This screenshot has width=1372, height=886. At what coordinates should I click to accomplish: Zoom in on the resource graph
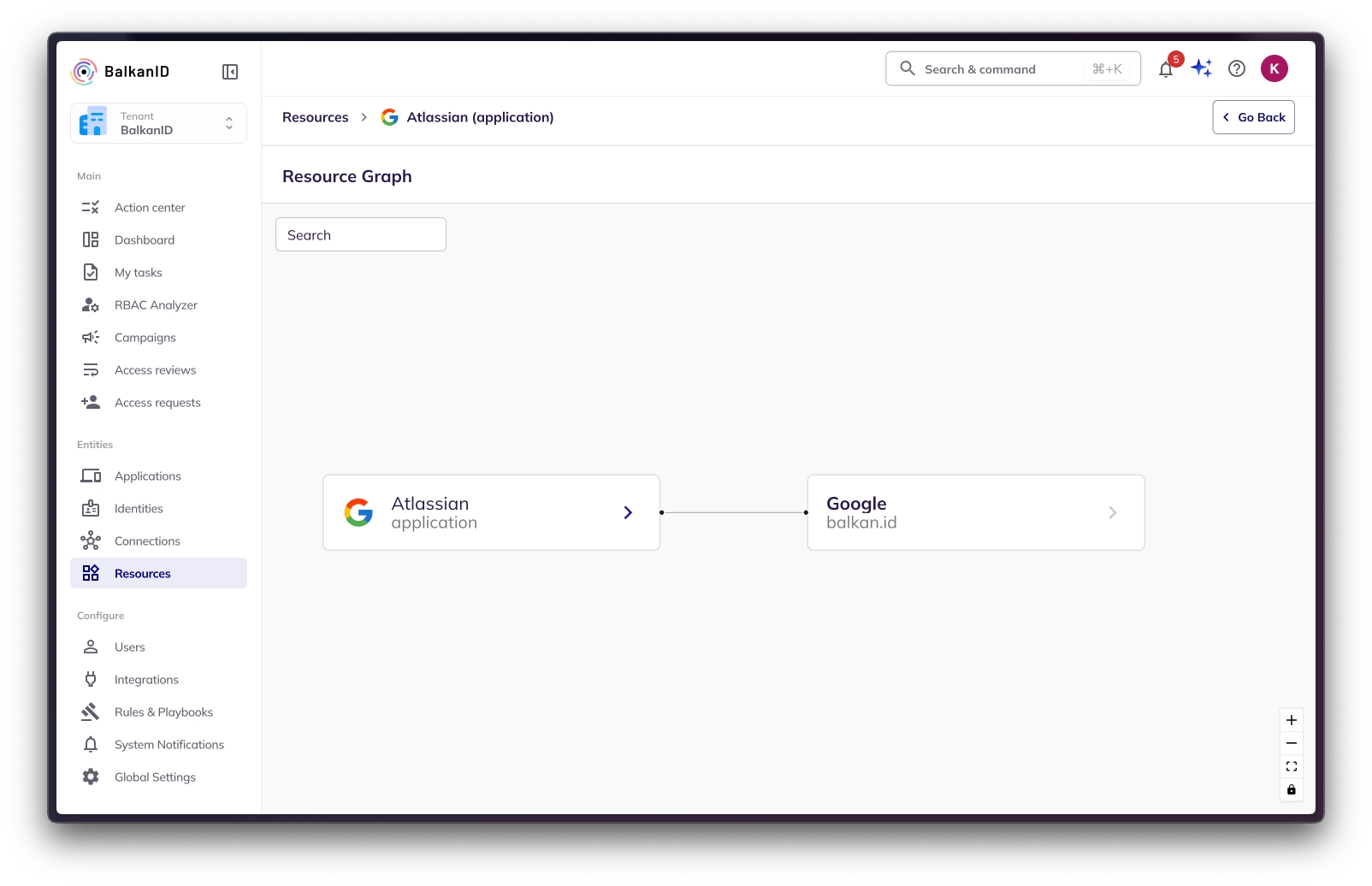1291,720
